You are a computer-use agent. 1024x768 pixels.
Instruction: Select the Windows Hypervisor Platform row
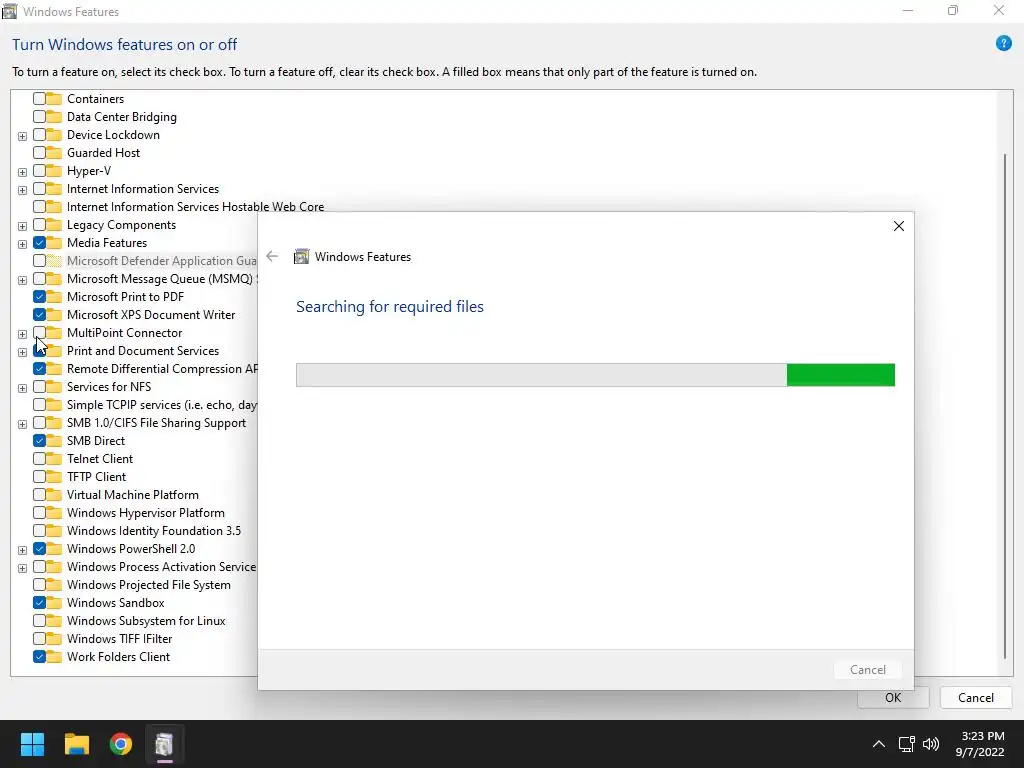point(145,513)
